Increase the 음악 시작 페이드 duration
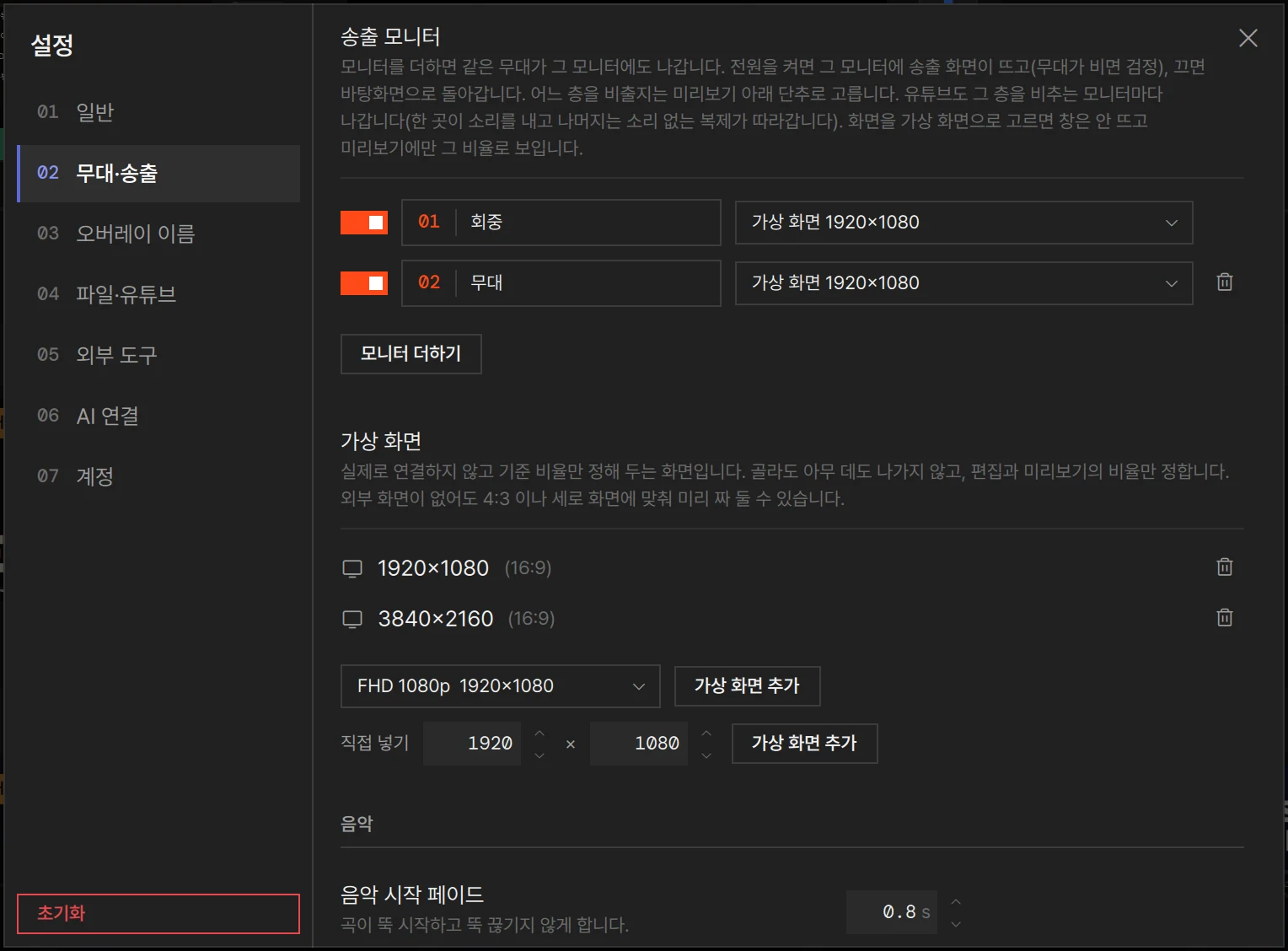Image resolution: width=1288 pixels, height=951 pixels. 956,901
